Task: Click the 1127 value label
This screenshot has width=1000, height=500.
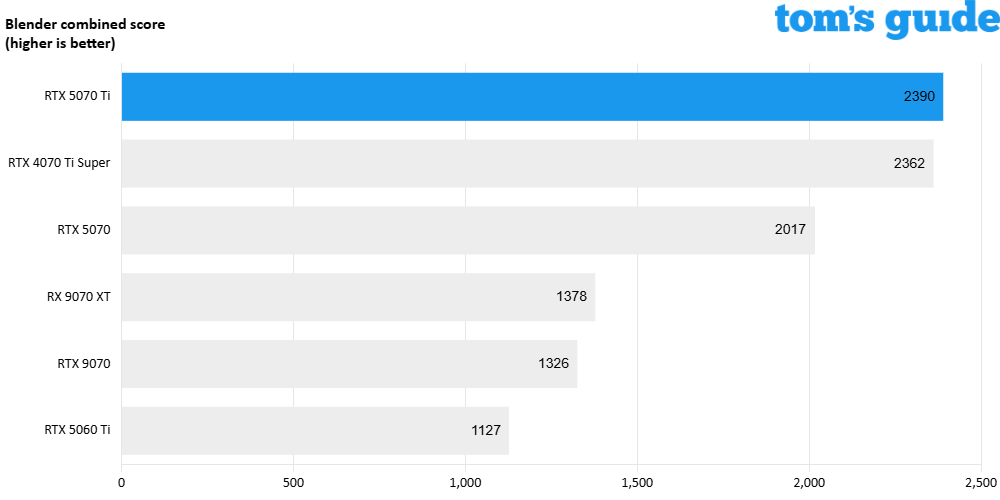Action: [485, 431]
